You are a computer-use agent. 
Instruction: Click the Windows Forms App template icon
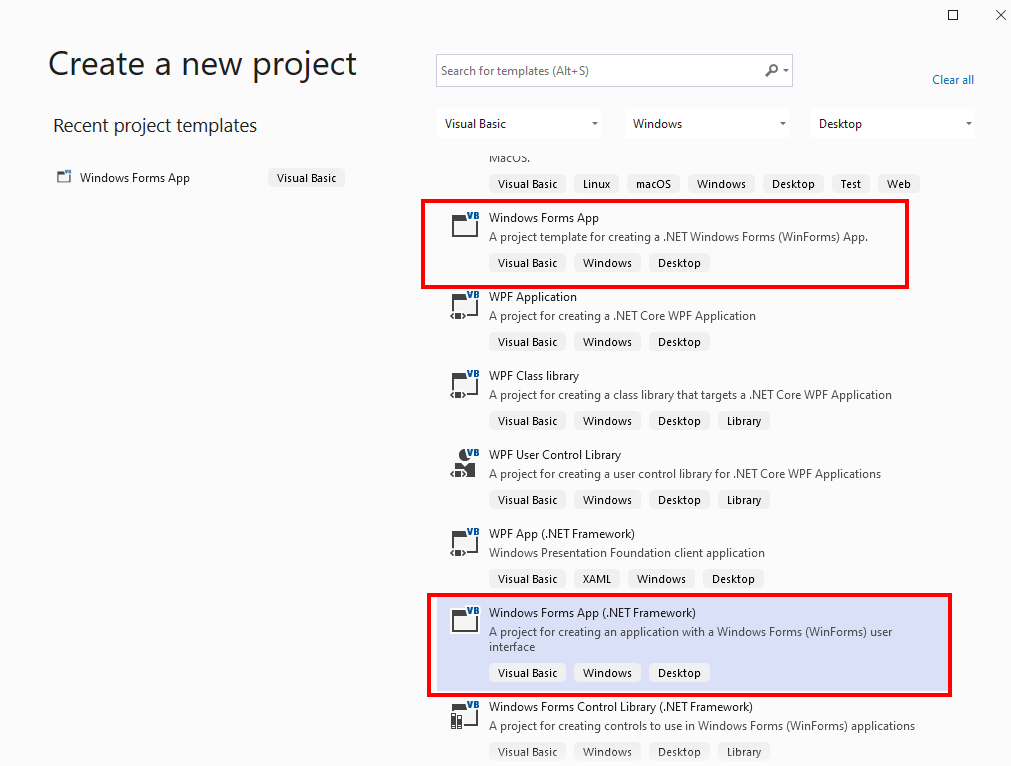(x=465, y=224)
